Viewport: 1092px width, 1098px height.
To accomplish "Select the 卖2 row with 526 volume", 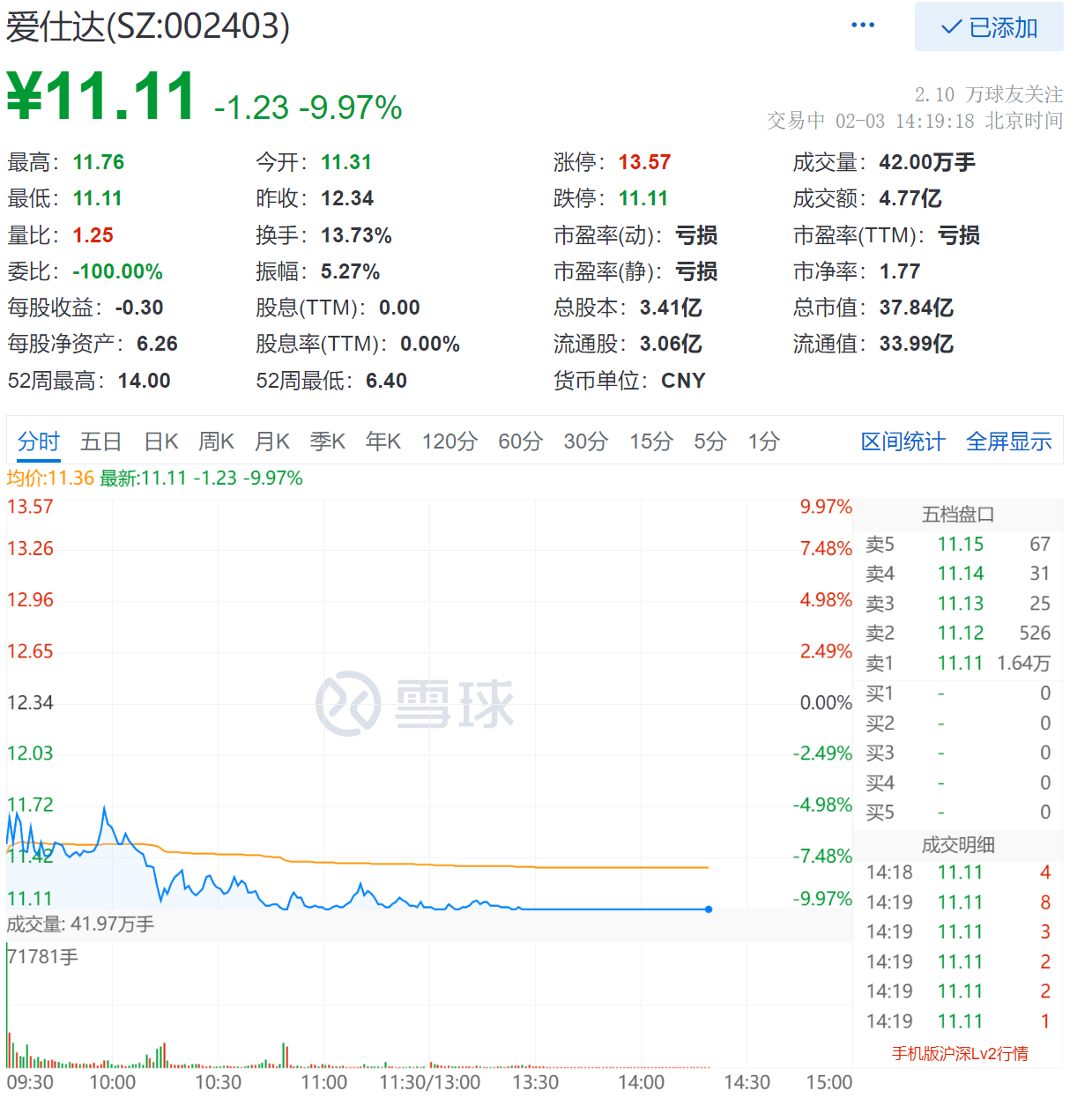I will coord(958,634).
